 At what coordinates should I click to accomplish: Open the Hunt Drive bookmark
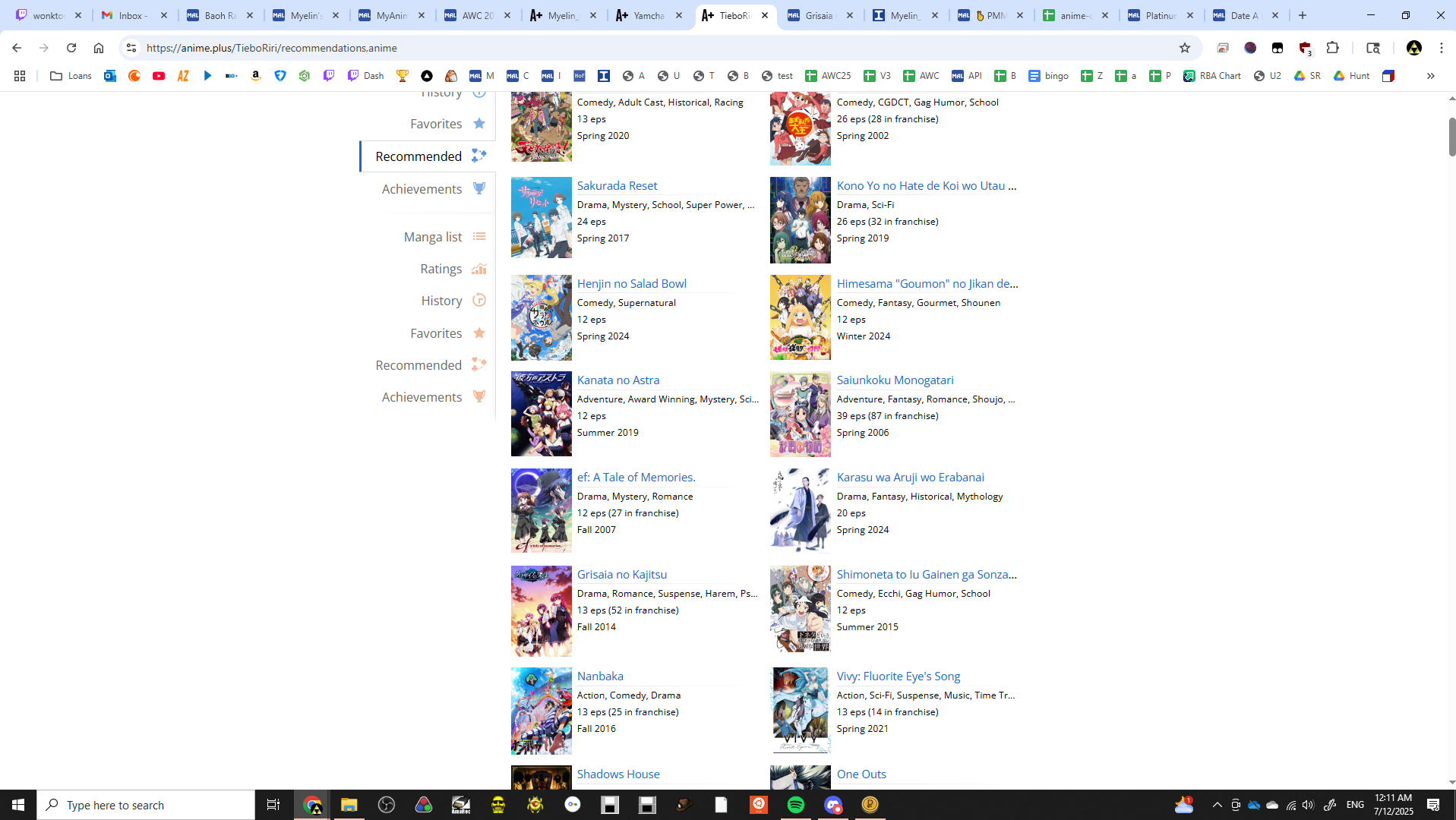point(1351,76)
